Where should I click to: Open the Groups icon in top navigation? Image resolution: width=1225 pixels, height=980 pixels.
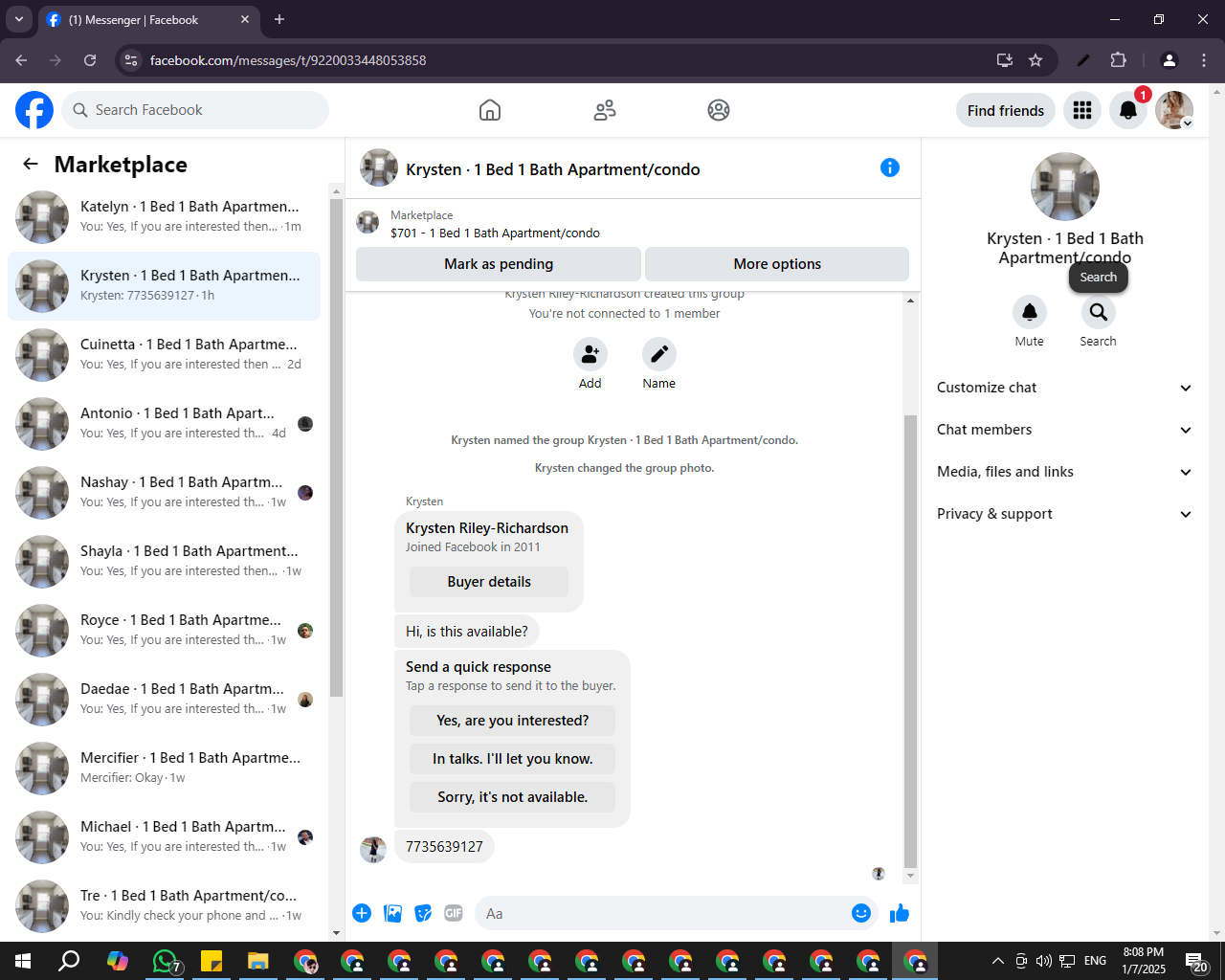pyautogui.click(x=719, y=110)
